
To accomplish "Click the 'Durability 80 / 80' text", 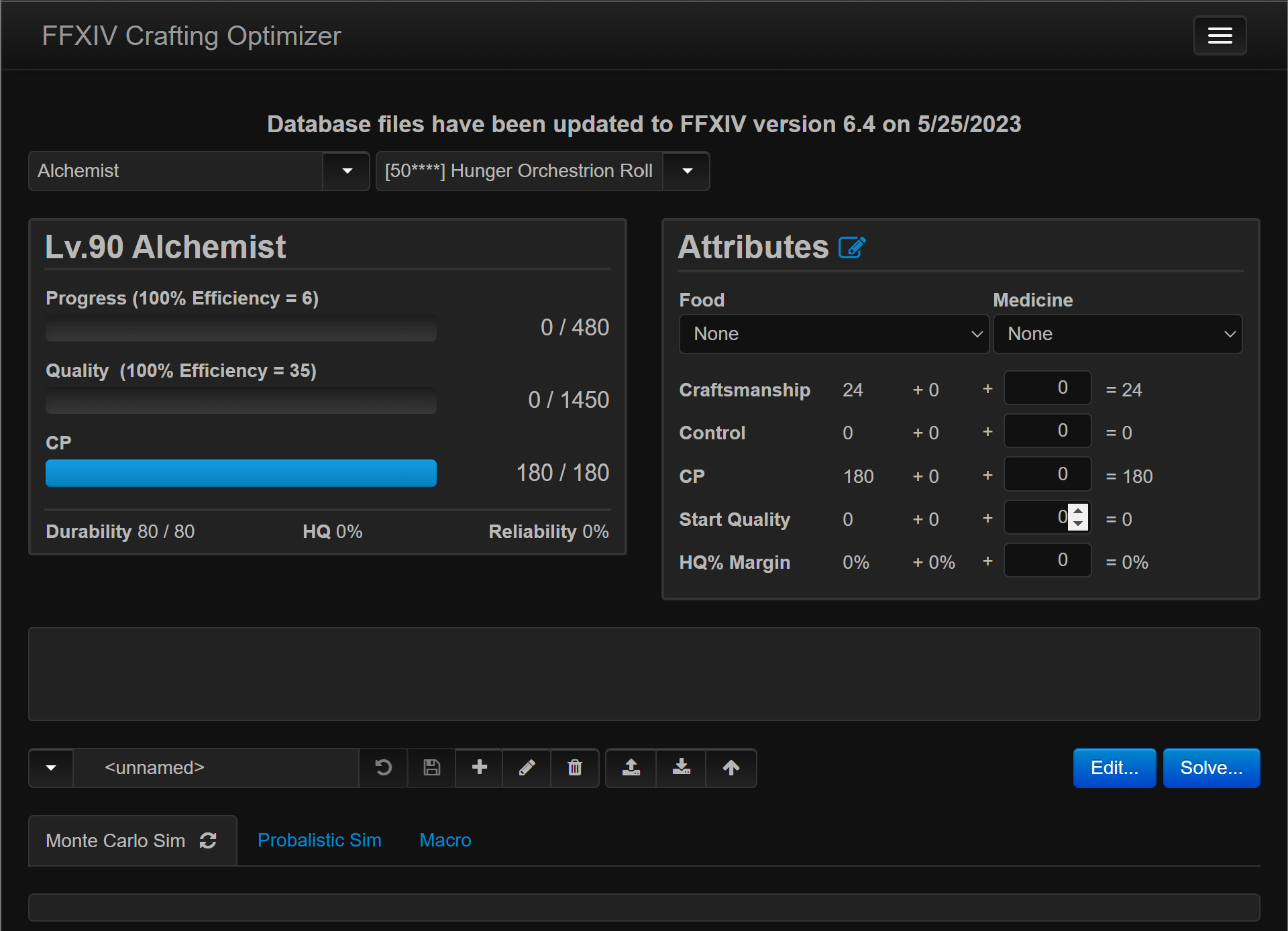I will point(120,532).
